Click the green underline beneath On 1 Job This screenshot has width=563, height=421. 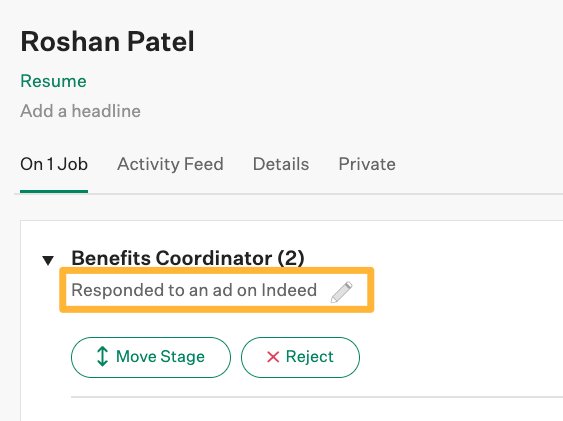pos(54,191)
